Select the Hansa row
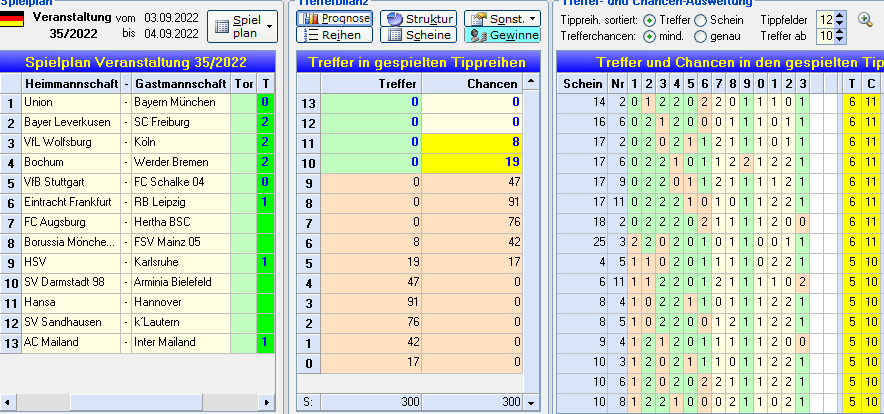Screen dimensions: 884x414 tap(138, 303)
